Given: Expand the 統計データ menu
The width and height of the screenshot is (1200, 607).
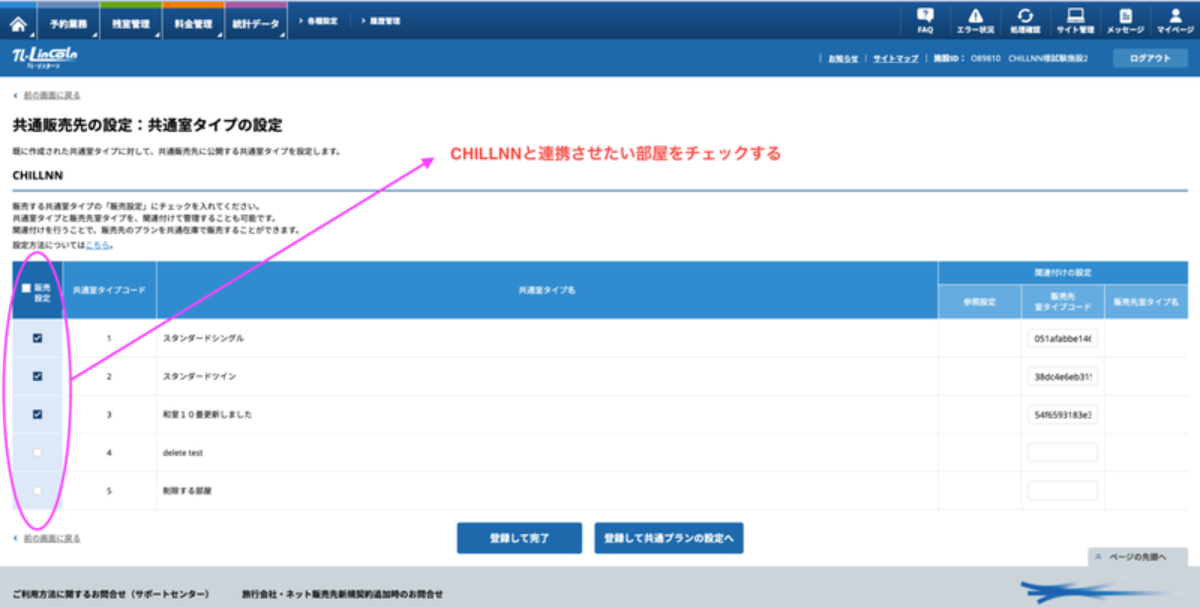Looking at the screenshot, I should (256, 23).
